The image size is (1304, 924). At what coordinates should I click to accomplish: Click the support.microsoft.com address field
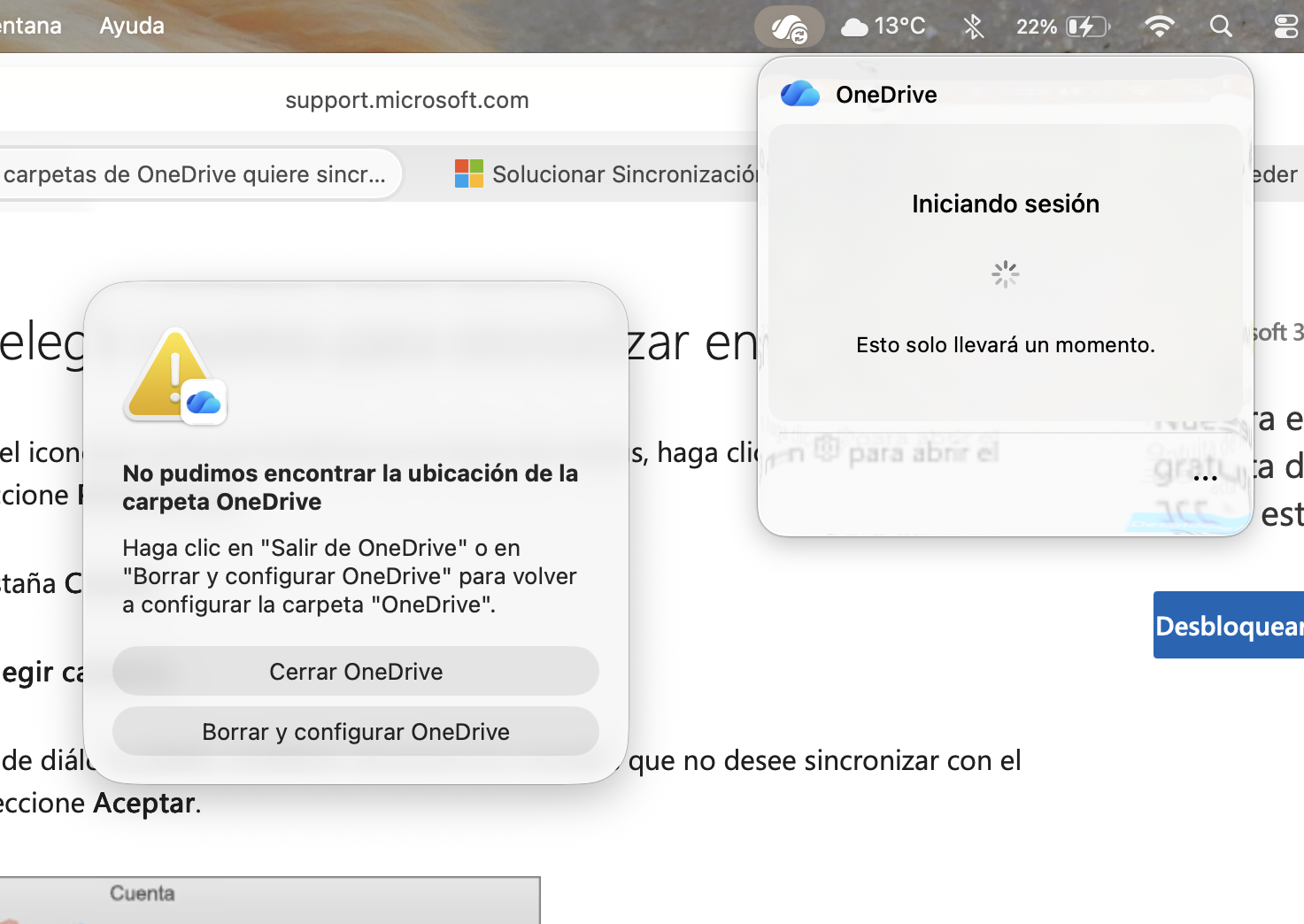click(x=407, y=100)
